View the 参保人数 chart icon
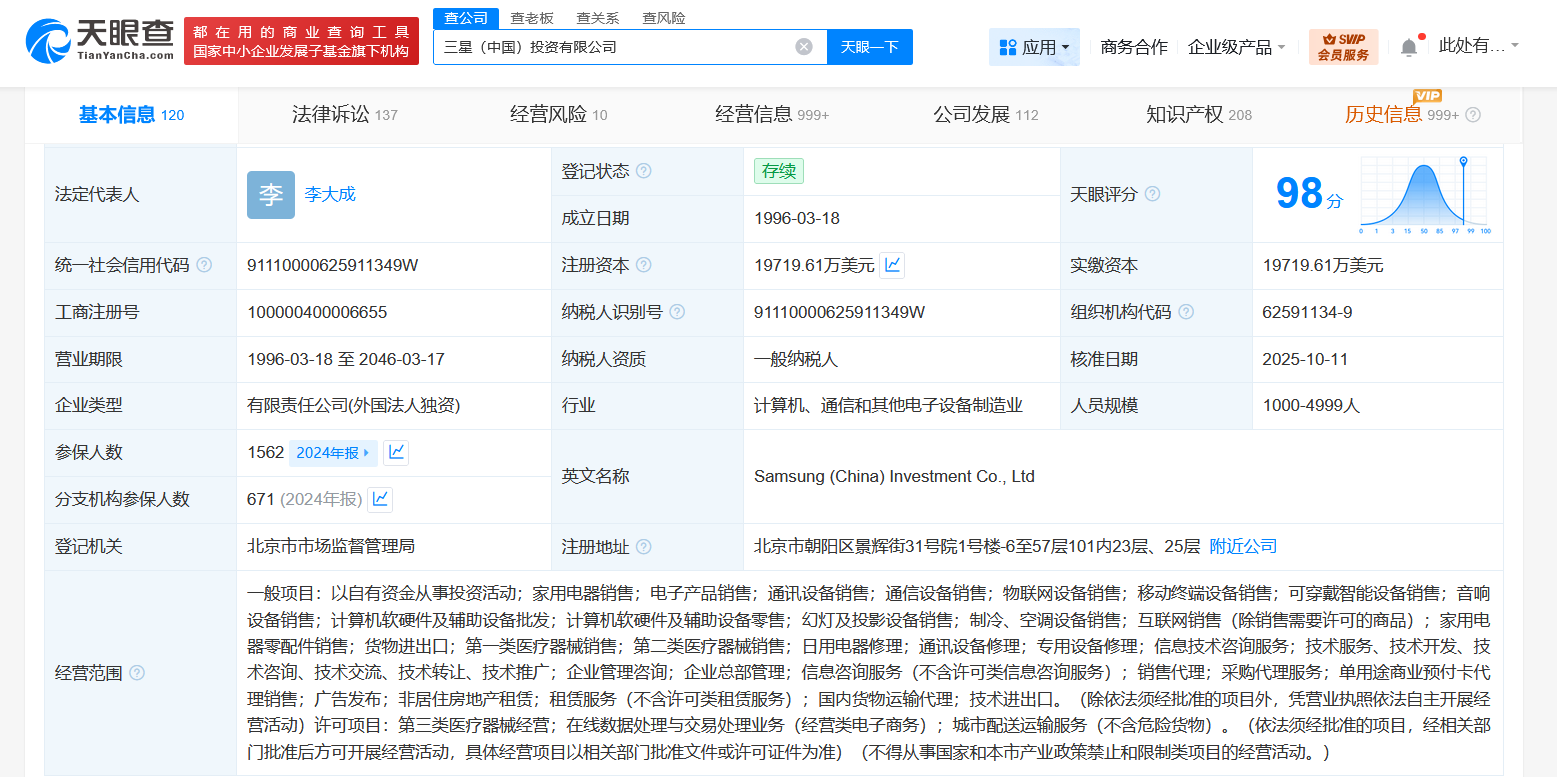 (x=395, y=452)
